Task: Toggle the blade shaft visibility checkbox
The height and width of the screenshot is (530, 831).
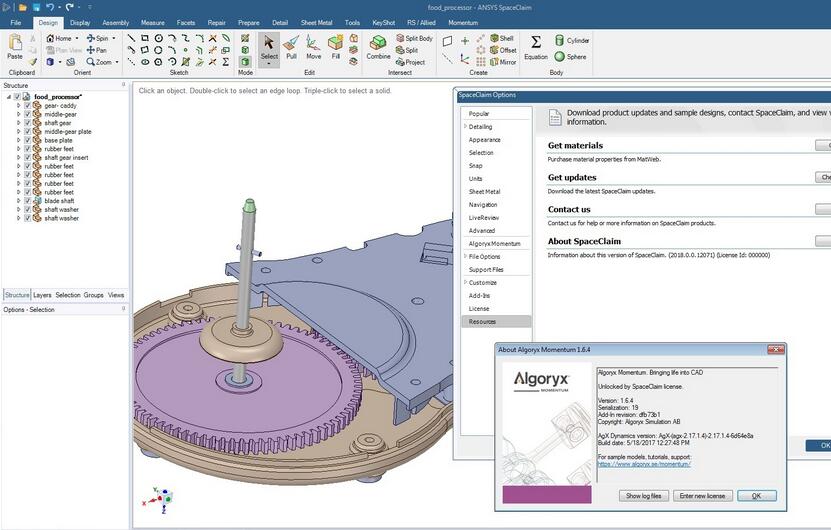Action: point(28,201)
